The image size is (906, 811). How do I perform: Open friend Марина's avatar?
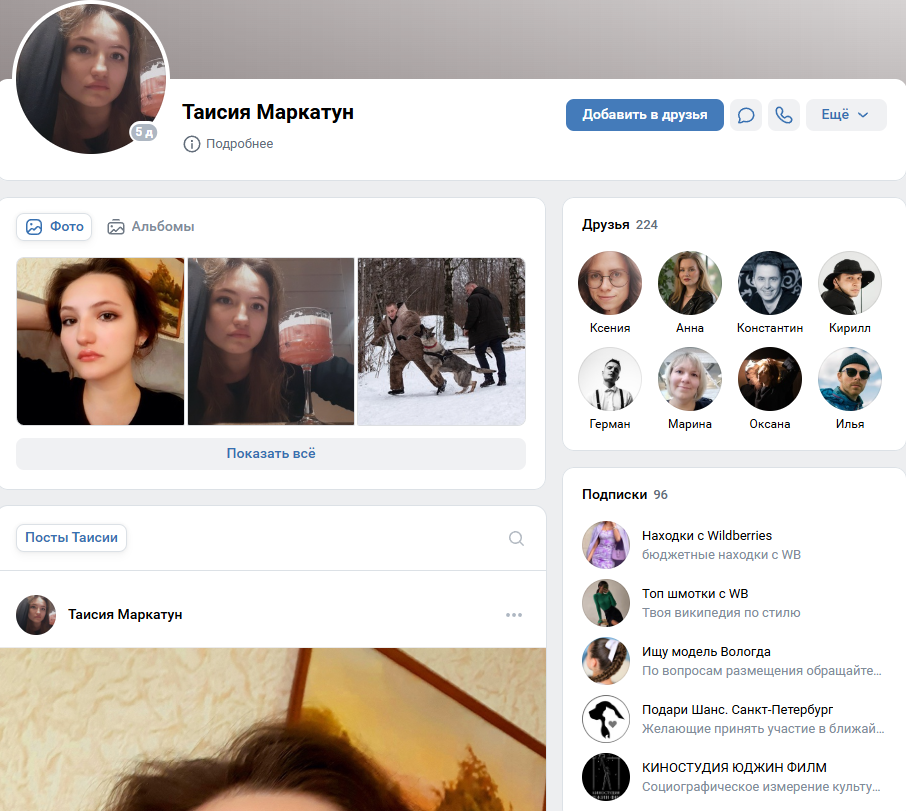coord(690,379)
